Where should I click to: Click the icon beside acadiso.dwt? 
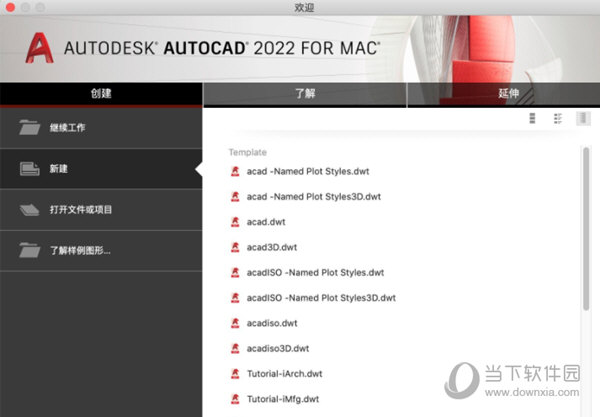coord(235,323)
